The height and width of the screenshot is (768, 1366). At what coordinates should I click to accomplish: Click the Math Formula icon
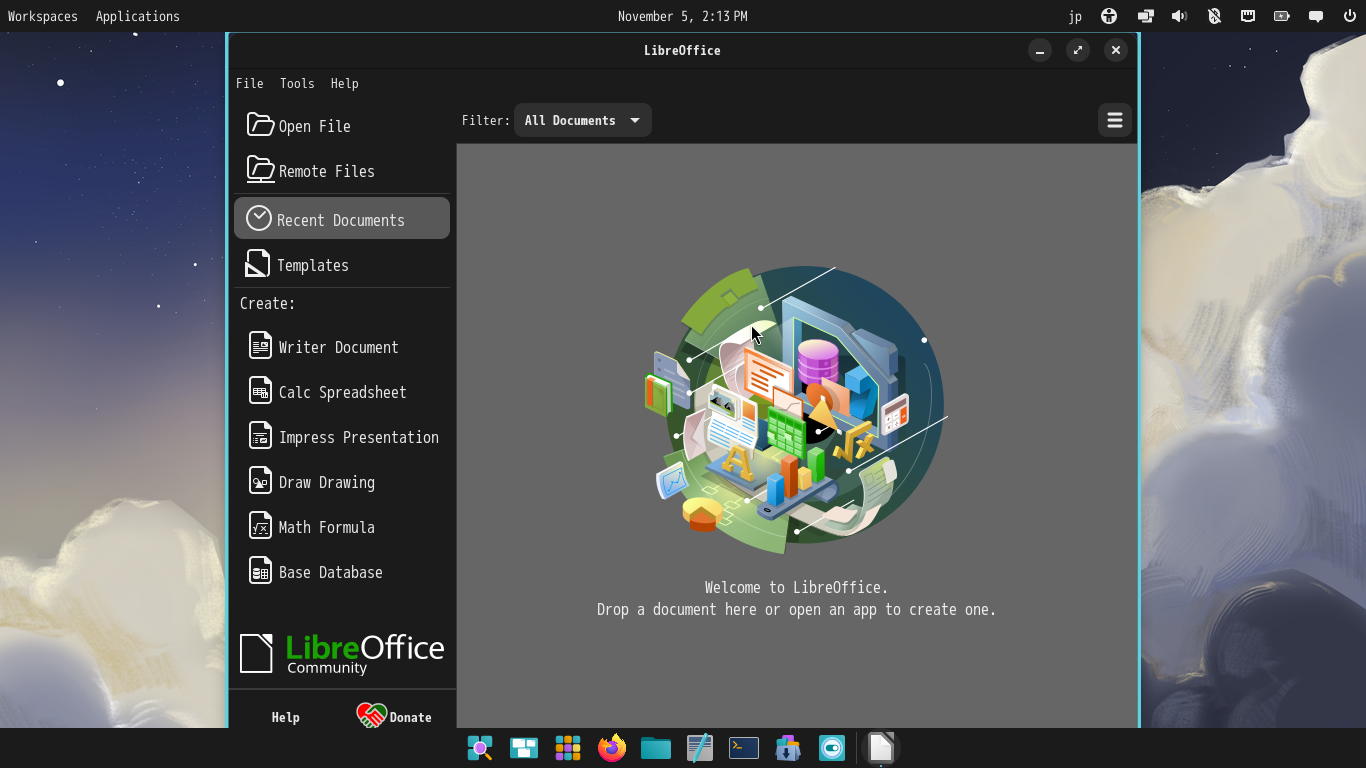tap(260, 526)
